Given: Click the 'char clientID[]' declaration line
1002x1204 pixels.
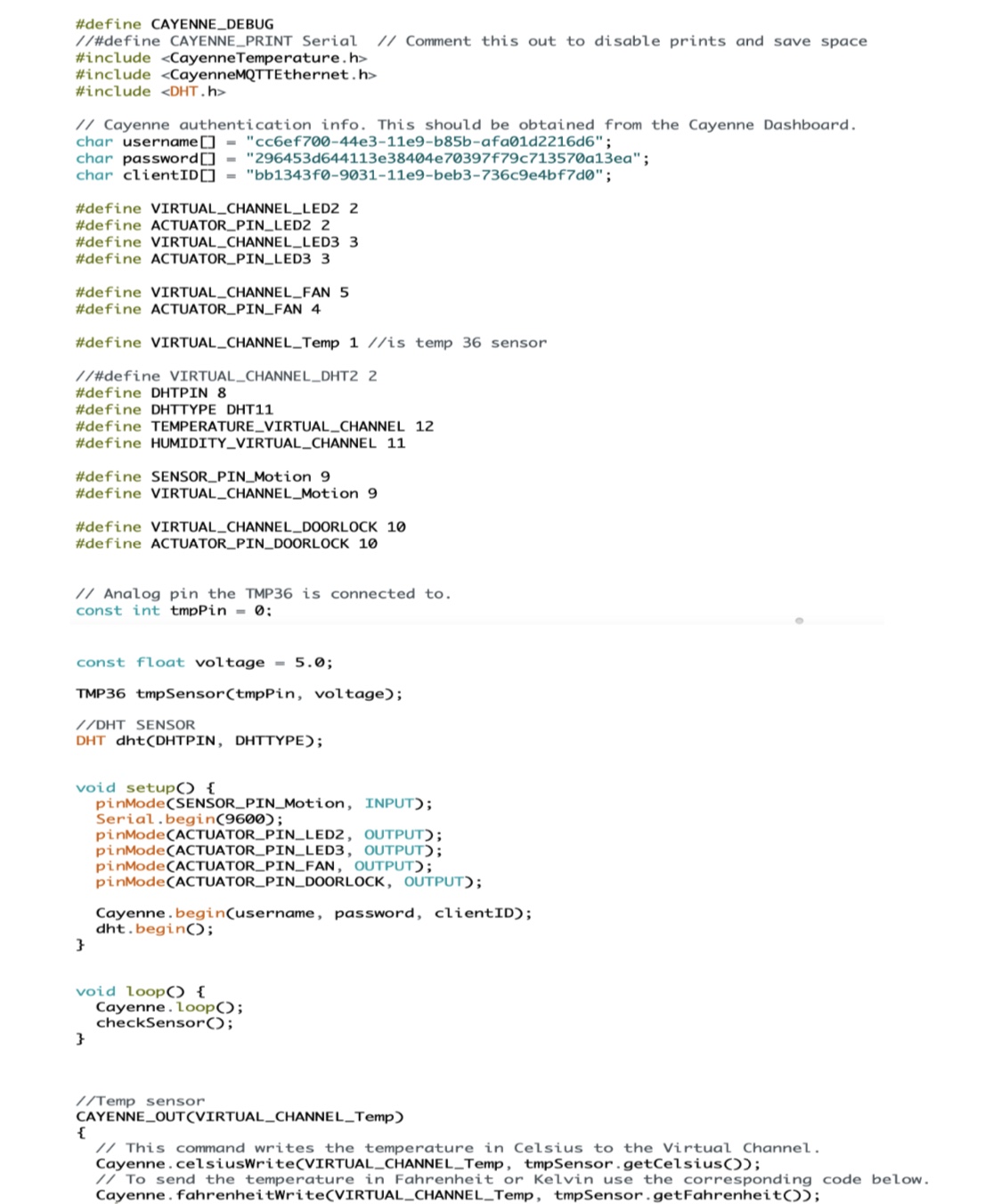Looking at the screenshot, I should [x=344, y=175].
